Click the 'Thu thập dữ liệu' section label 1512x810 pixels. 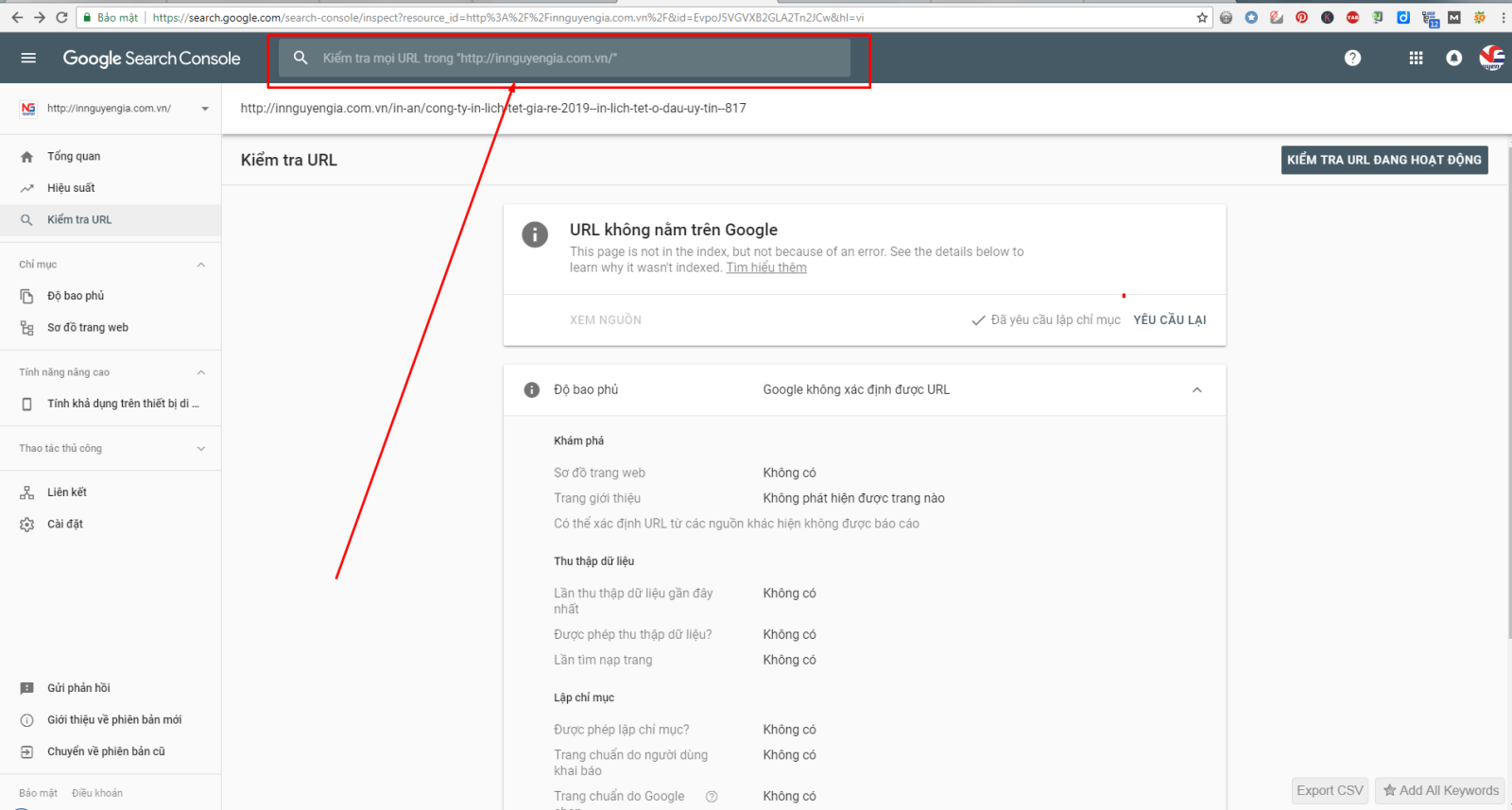(x=593, y=561)
